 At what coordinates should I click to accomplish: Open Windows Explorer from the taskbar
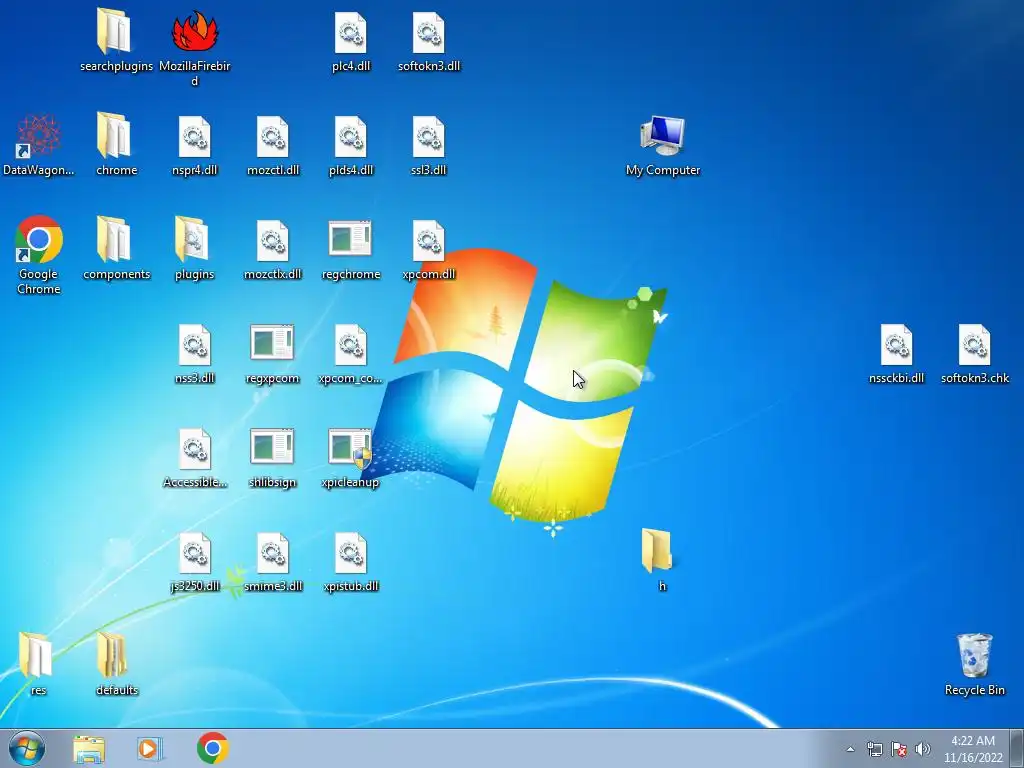89,749
